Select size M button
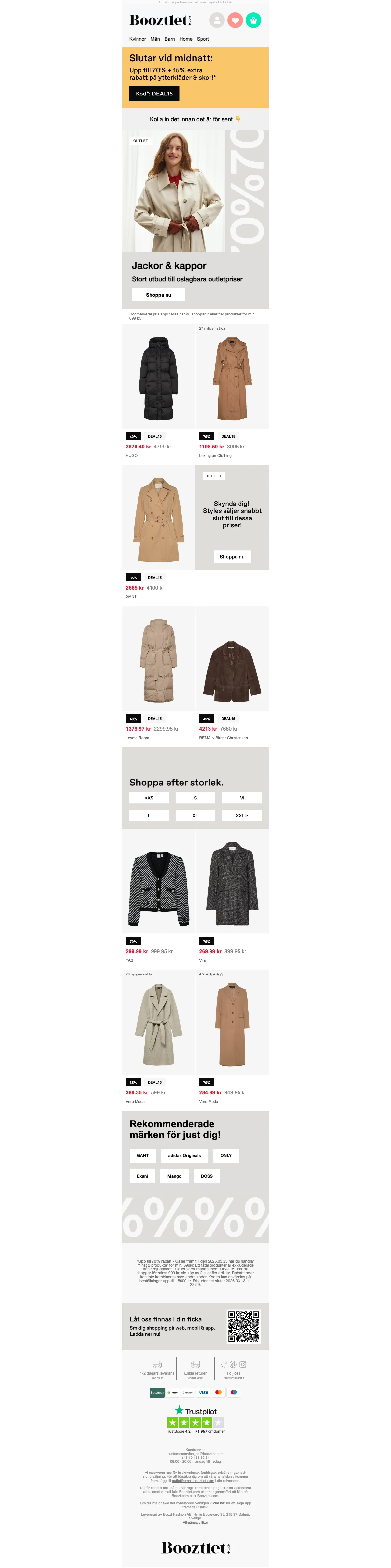Viewport: 391px width, 1568px height. (241, 798)
